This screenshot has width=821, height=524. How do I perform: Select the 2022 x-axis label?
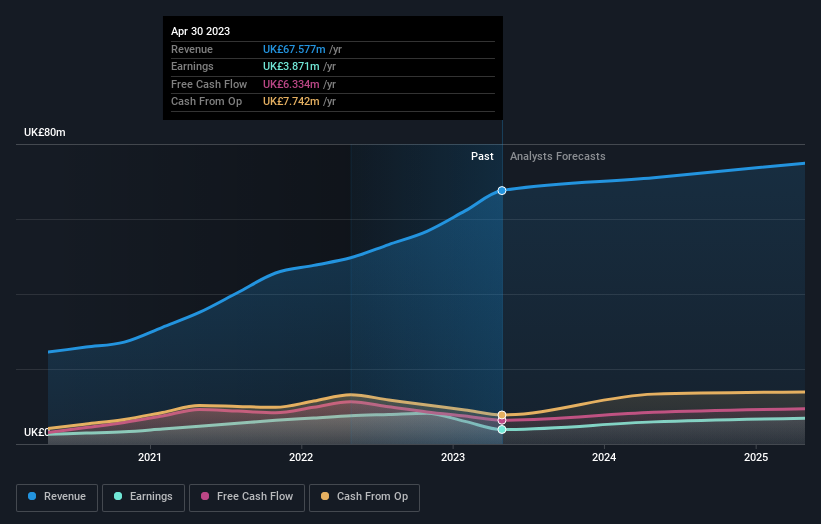point(301,457)
